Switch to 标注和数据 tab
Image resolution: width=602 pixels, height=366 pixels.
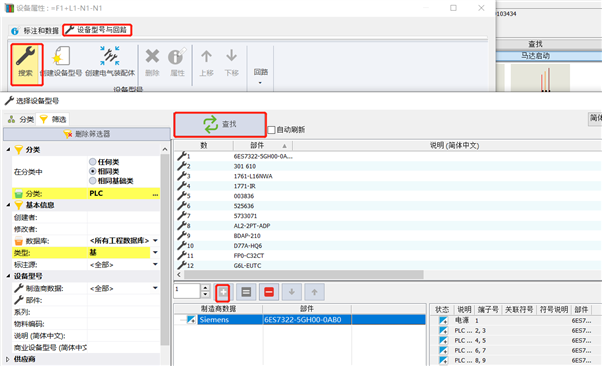35,30
